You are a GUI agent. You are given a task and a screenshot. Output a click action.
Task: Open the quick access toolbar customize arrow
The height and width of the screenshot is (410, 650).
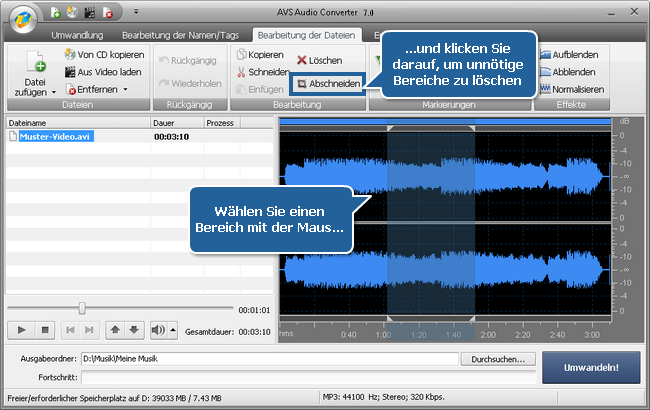coord(136,12)
